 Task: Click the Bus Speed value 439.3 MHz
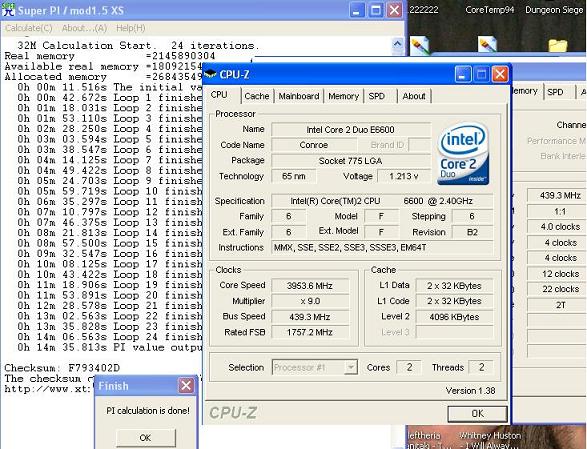coord(310,317)
